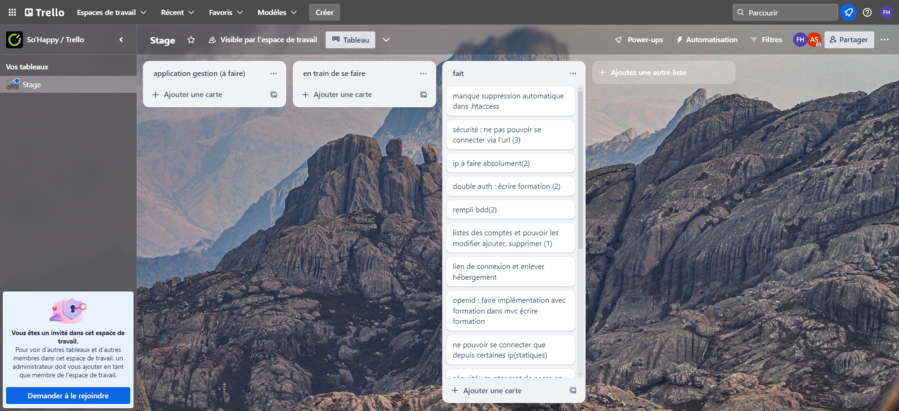Expand the Modèles menu
Screen dimensions: 899x411
pyautogui.click(x=277, y=12)
